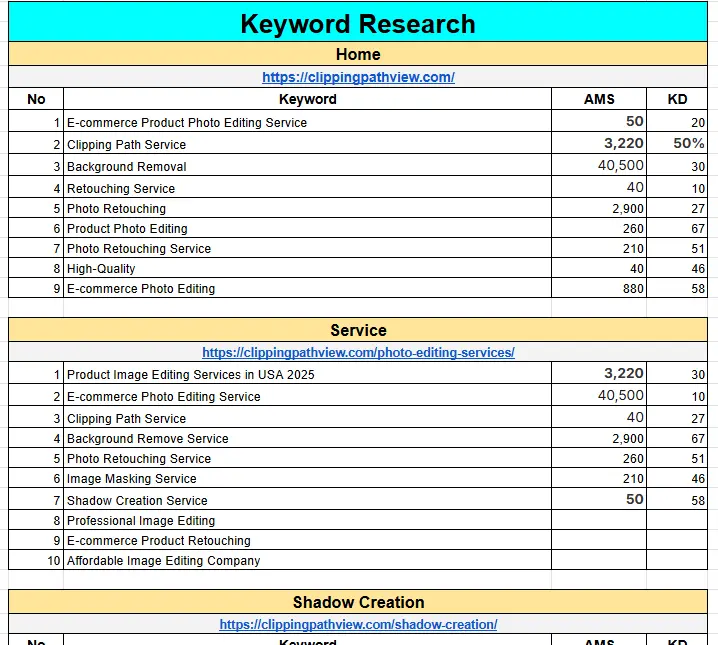Click the KD column header in Home table
The height and width of the screenshot is (645, 718).
677,99
